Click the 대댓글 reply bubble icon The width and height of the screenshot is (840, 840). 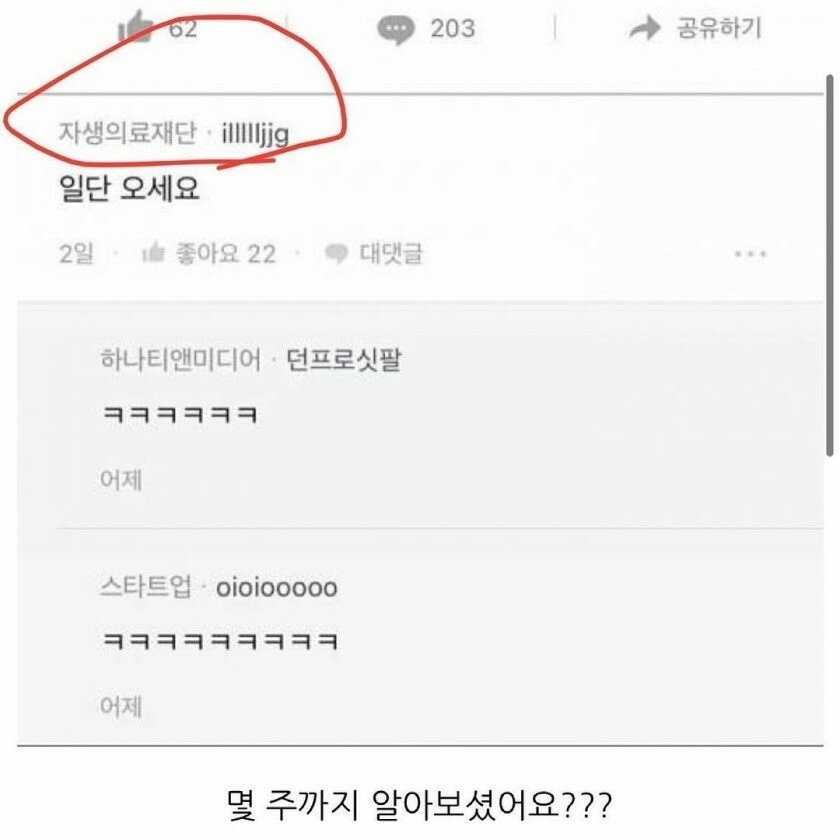point(336,253)
